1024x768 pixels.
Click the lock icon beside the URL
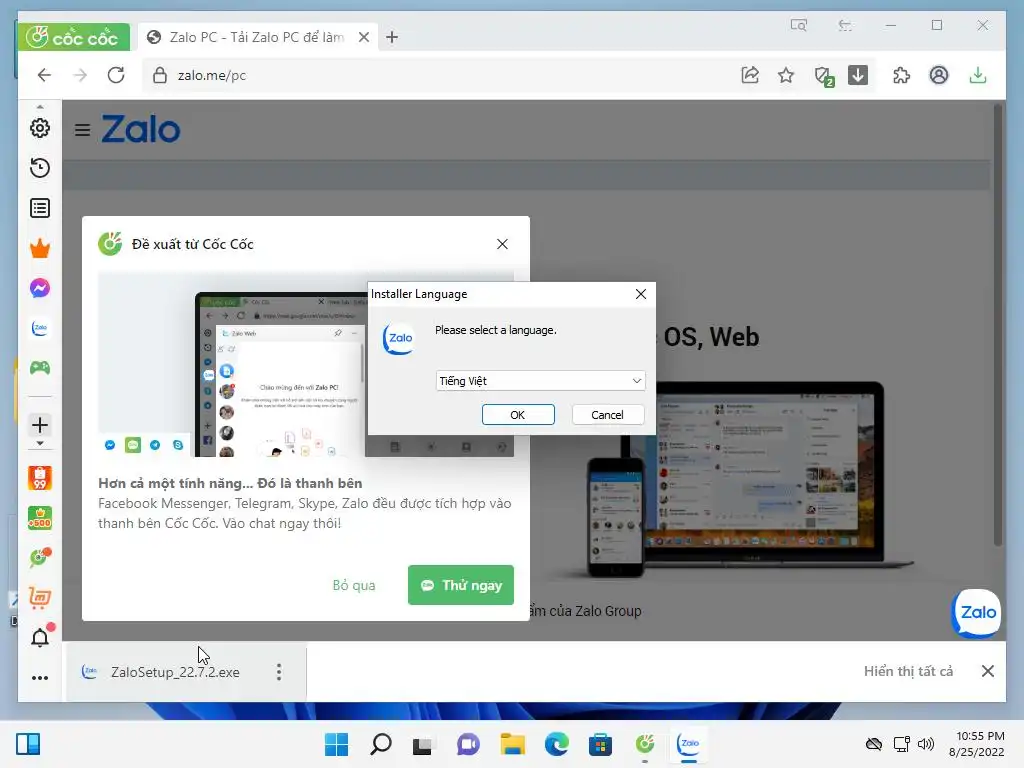[159, 76]
